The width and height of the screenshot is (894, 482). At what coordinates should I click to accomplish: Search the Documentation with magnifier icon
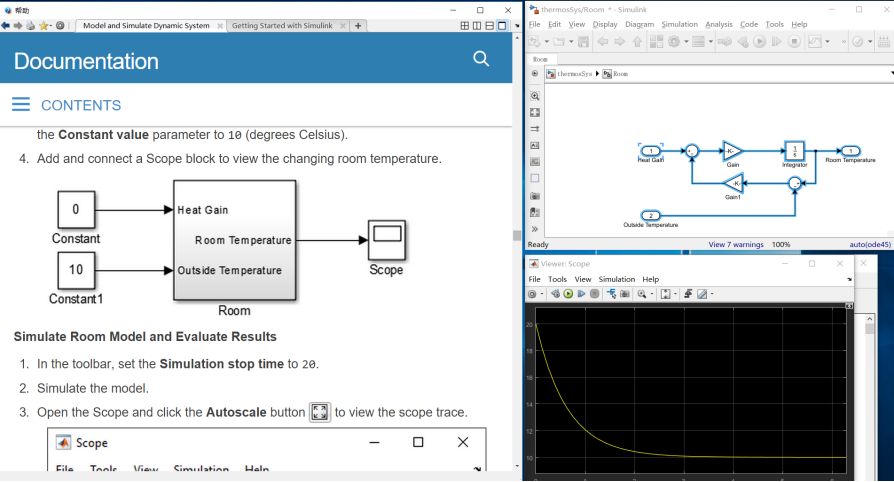coord(481,59)
